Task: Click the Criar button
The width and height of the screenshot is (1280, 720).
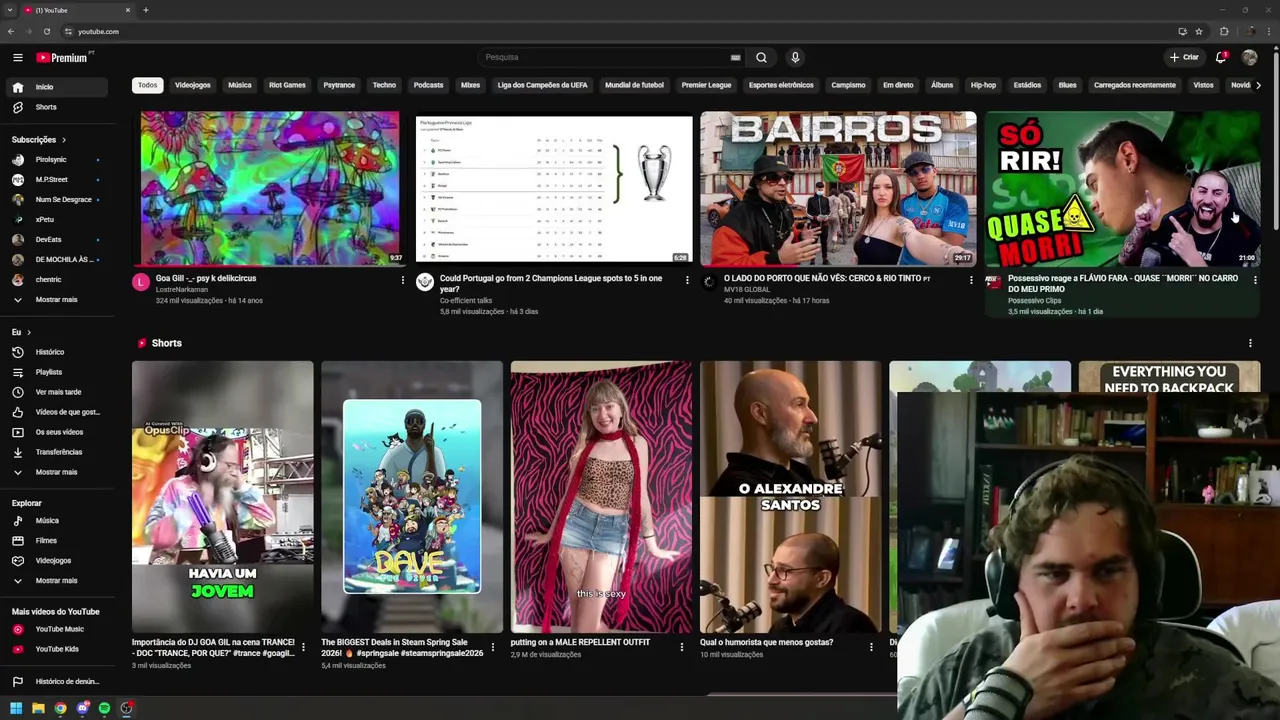Action: point(1184,58)
